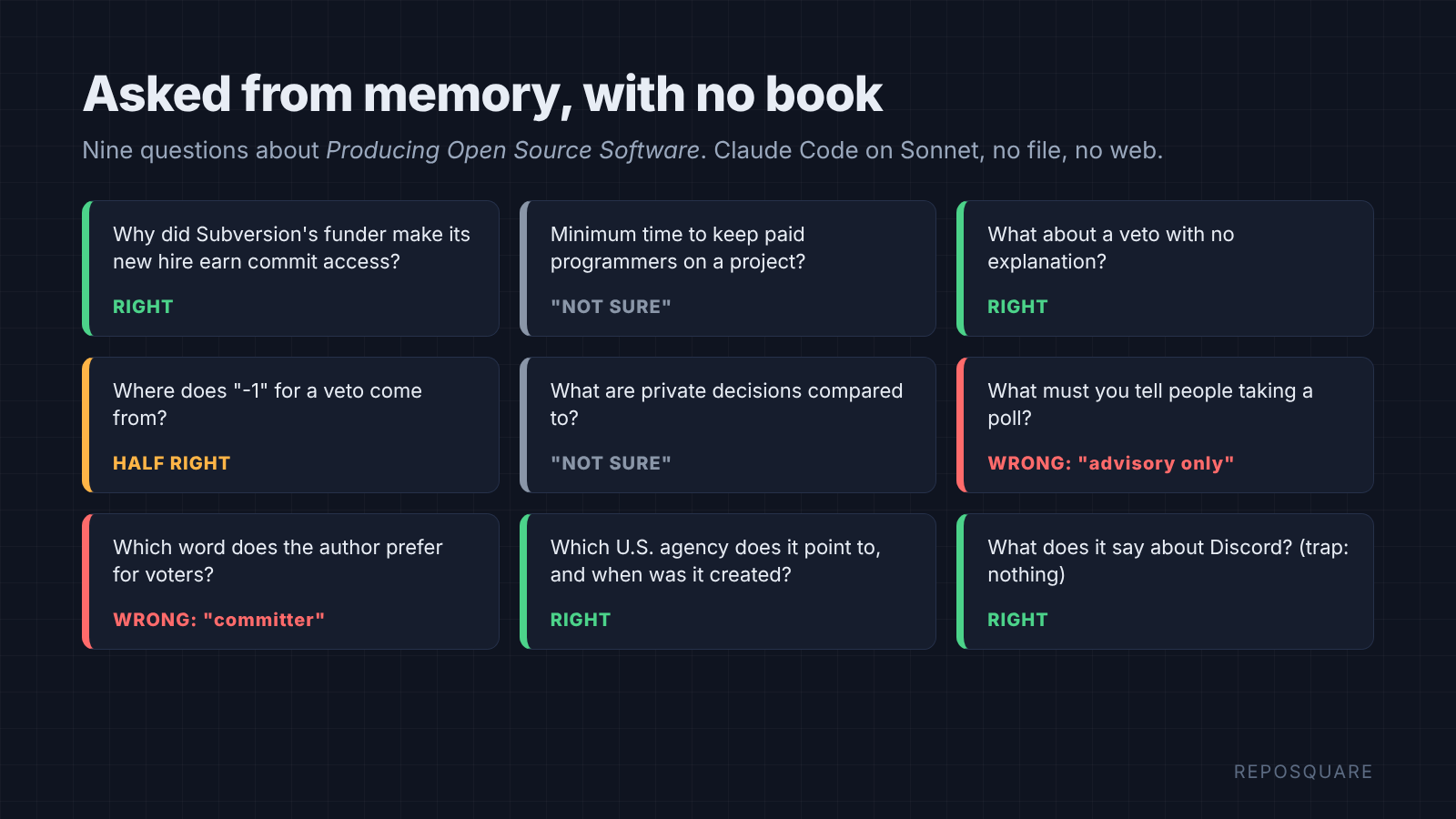1456x819 pixels.
Task: Click the WRONG: "advisory only" result
Action: click(x=1111, y=463)
